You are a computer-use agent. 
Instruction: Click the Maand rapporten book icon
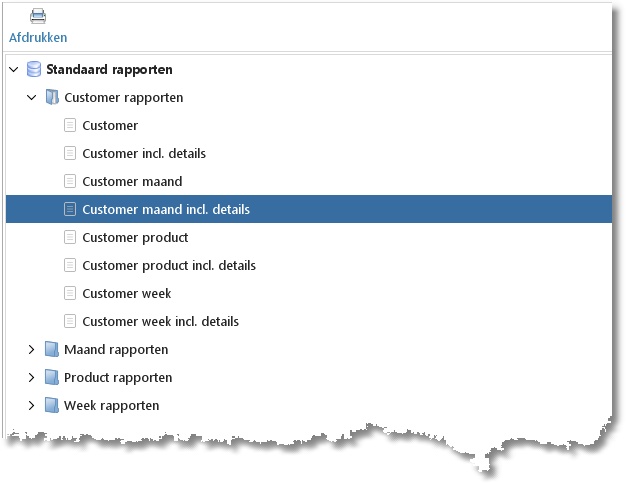coord(52,350)
